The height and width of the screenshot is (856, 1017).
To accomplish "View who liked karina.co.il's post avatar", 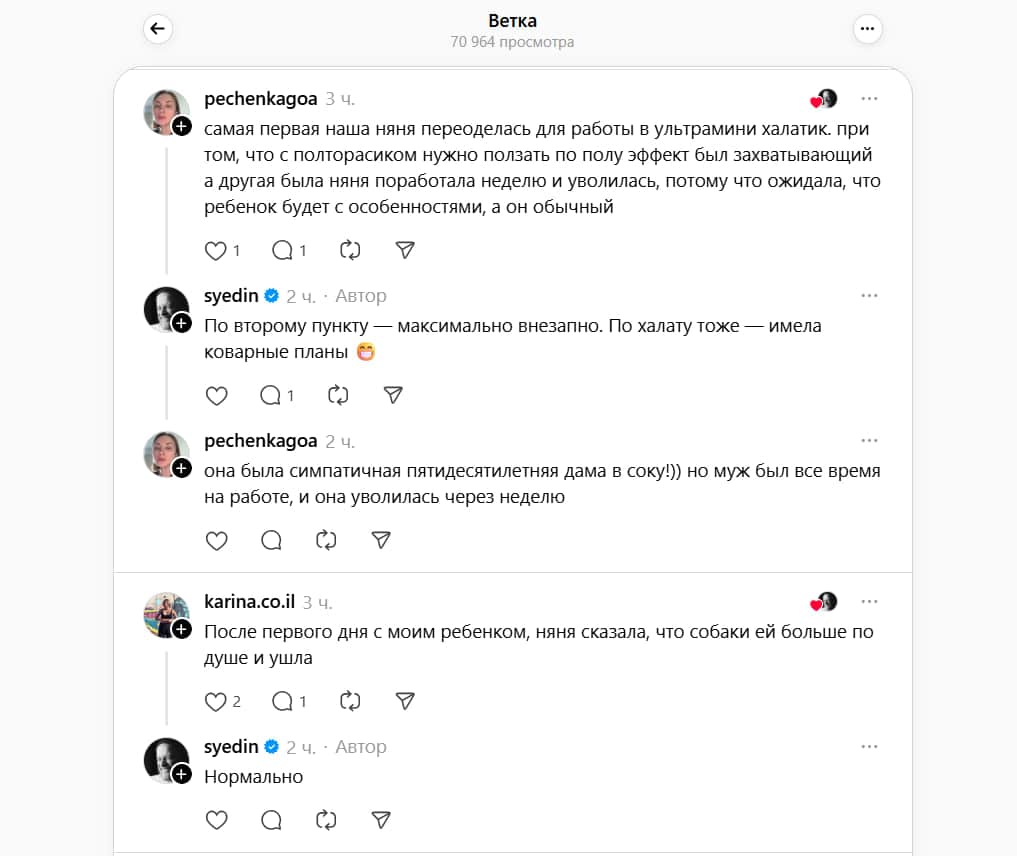I will (x=824, y=602).
